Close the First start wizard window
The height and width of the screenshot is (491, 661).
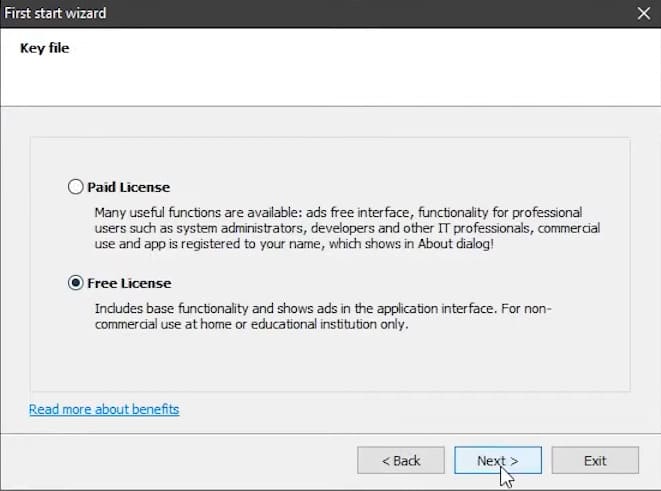[x=642, y=13]
